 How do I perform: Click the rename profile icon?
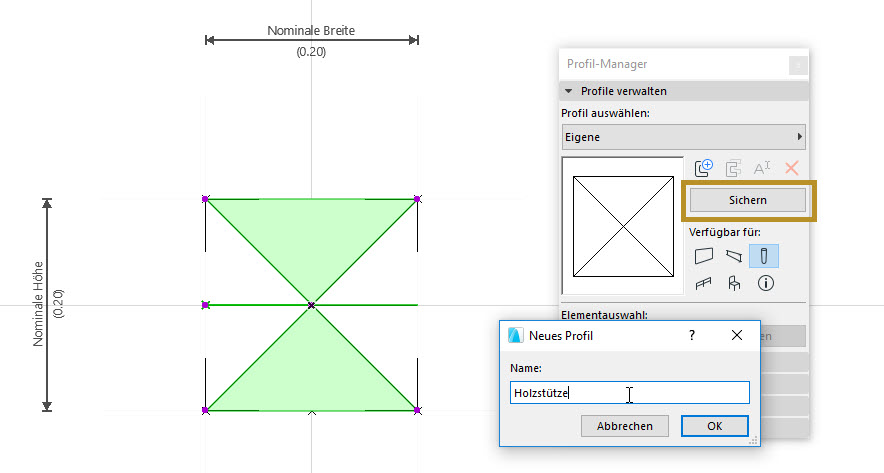[762, 168]
